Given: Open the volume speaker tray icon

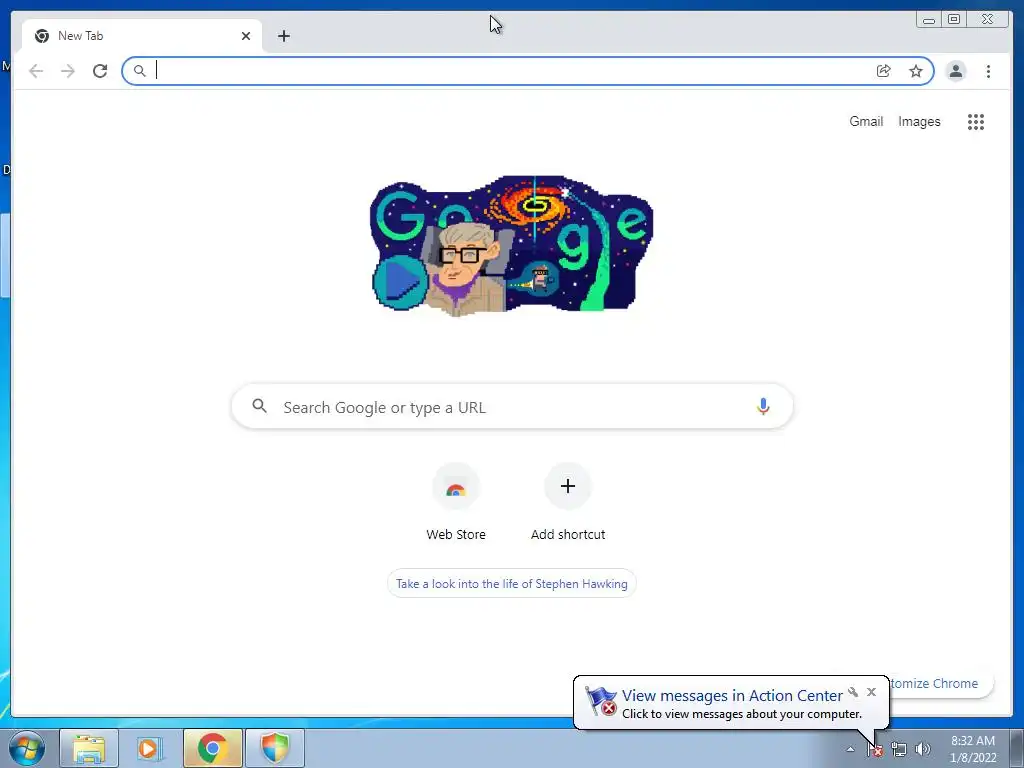Looking at the screenshot, I should [922, 750].
